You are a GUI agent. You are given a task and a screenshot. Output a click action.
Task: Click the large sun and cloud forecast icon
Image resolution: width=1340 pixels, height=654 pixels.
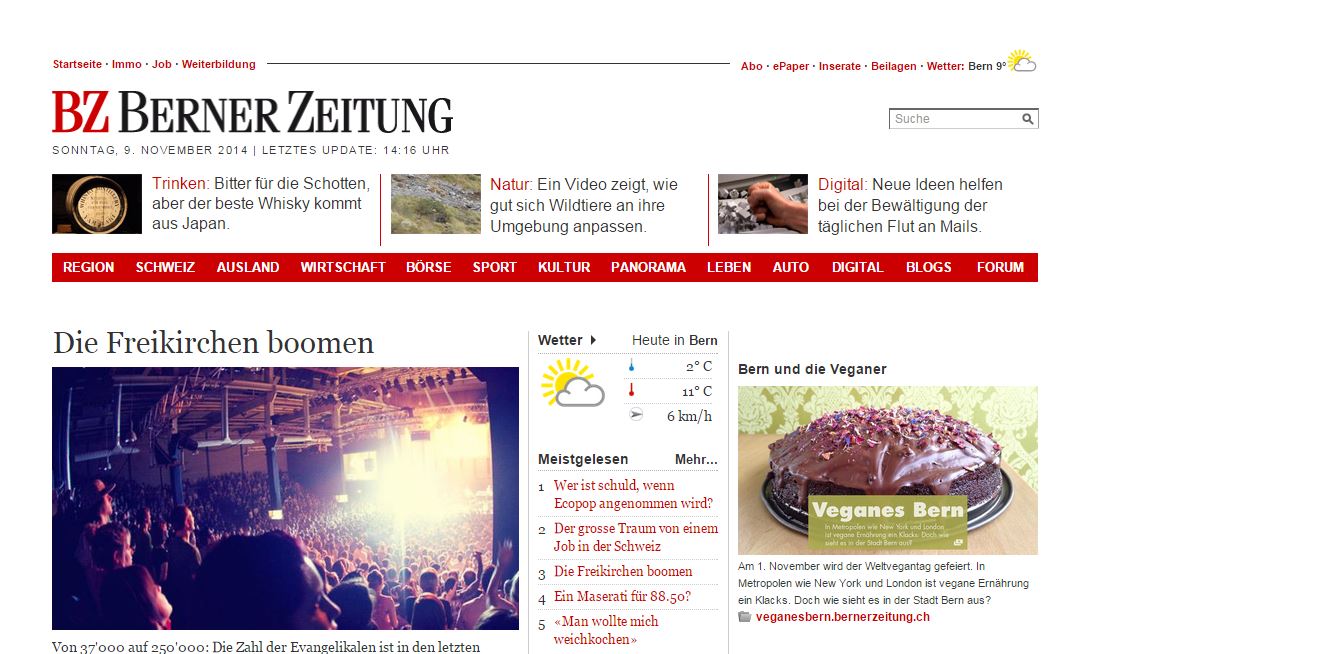point(573,383)
